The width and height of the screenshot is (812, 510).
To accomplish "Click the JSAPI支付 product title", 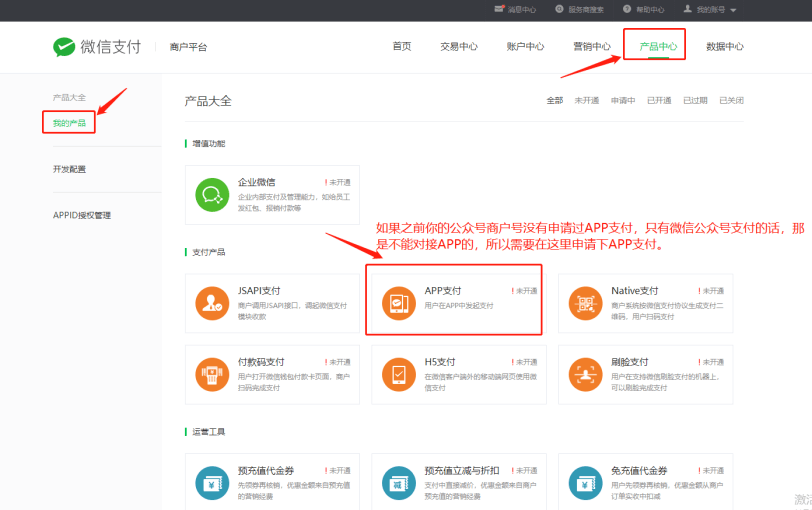I will coord(259,290).
